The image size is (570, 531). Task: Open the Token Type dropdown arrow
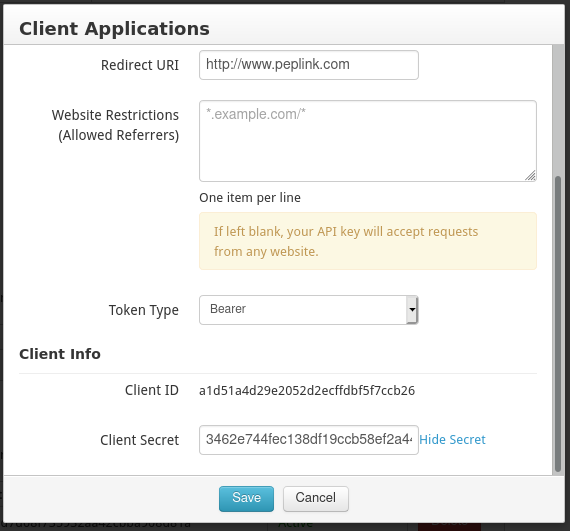click(412, 310)
